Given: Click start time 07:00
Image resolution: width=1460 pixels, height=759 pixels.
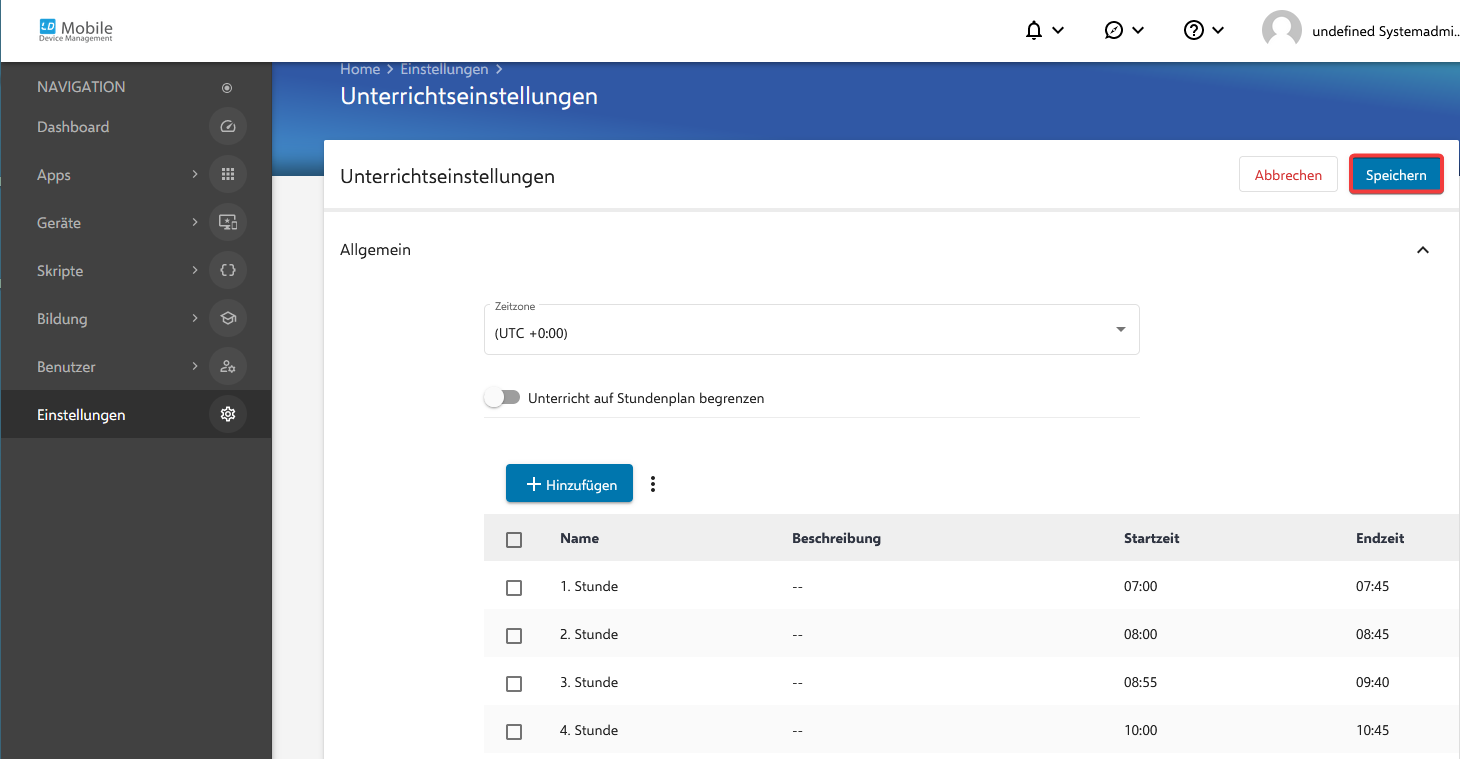Looking at the screenshot, I should click(1141, 586).
